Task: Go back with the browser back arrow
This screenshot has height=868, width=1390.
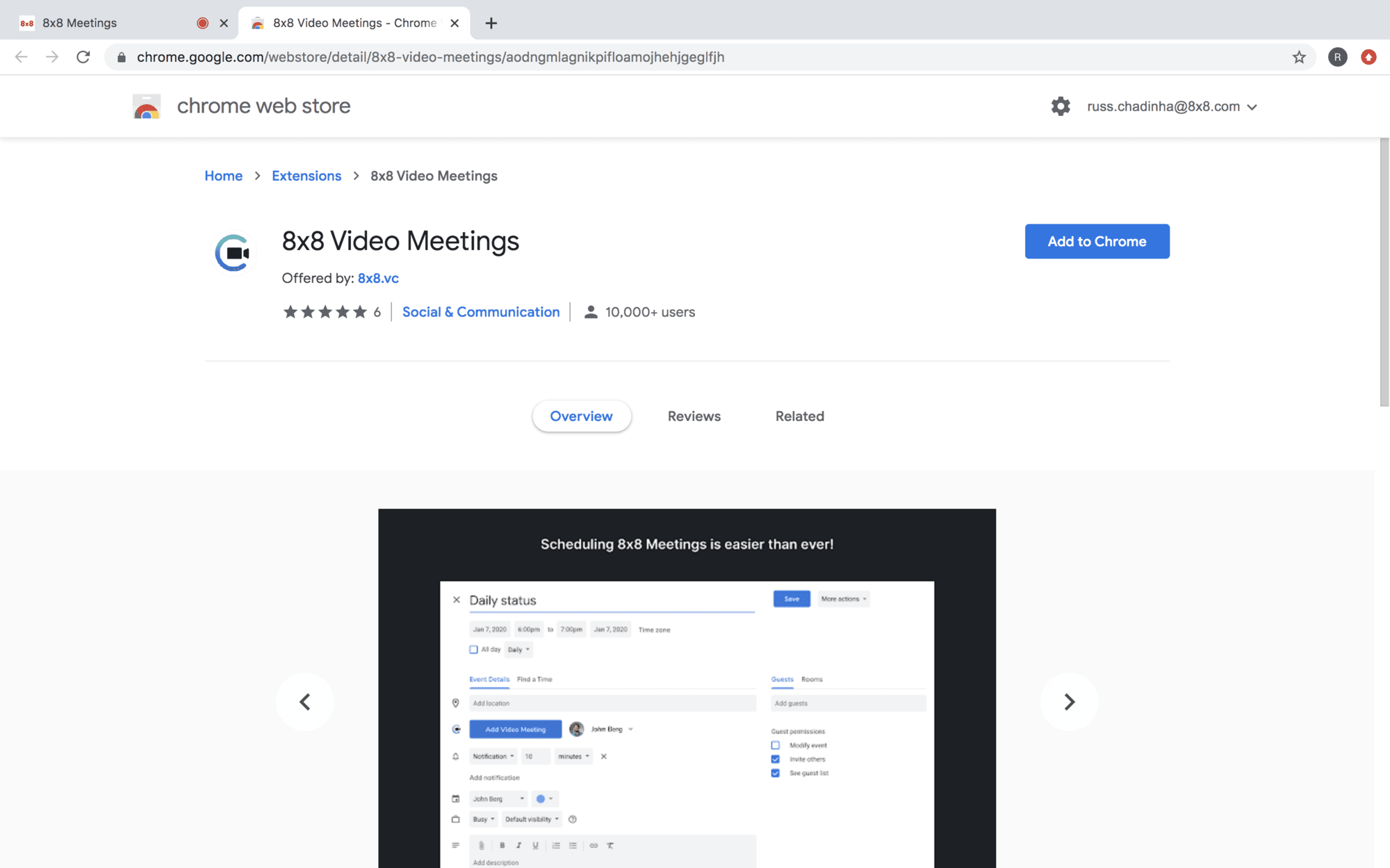Action: point(22,57)
